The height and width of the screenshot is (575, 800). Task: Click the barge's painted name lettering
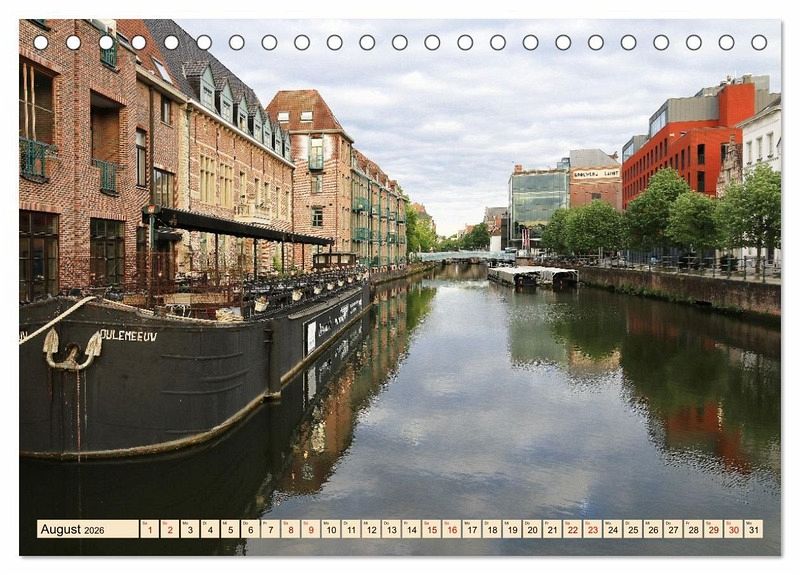128,336
